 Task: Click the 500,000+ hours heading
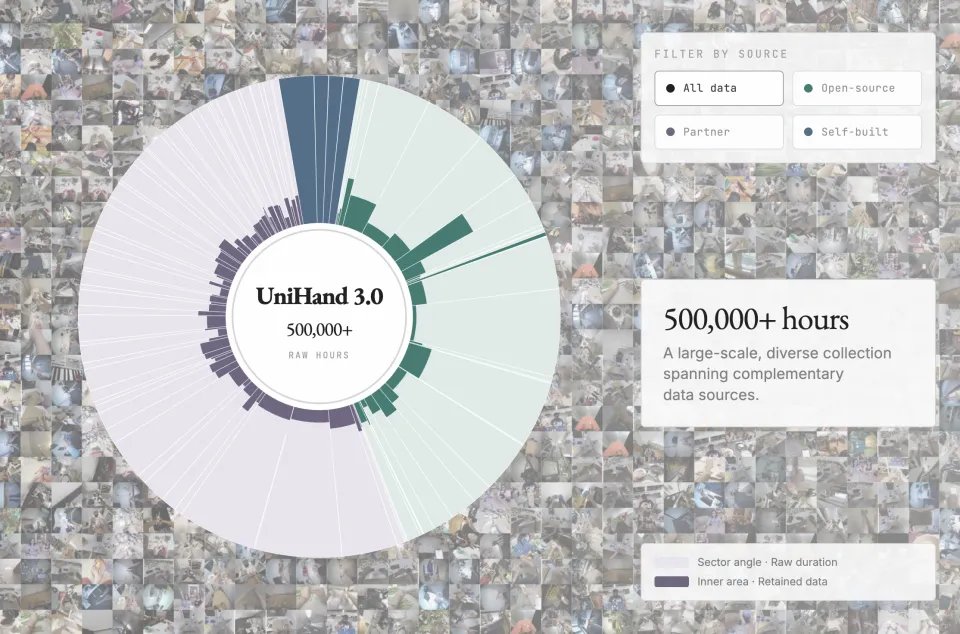[756, 319]
